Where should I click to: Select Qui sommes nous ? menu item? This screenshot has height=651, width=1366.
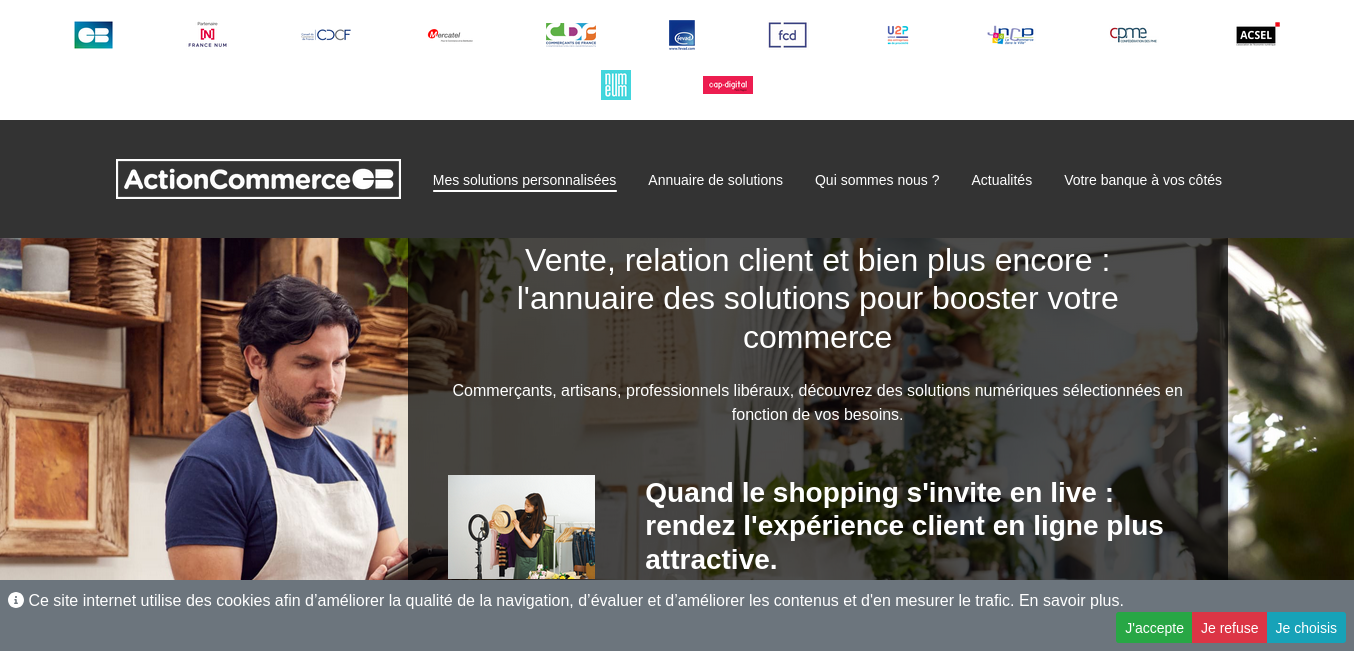tap(877, 180)
